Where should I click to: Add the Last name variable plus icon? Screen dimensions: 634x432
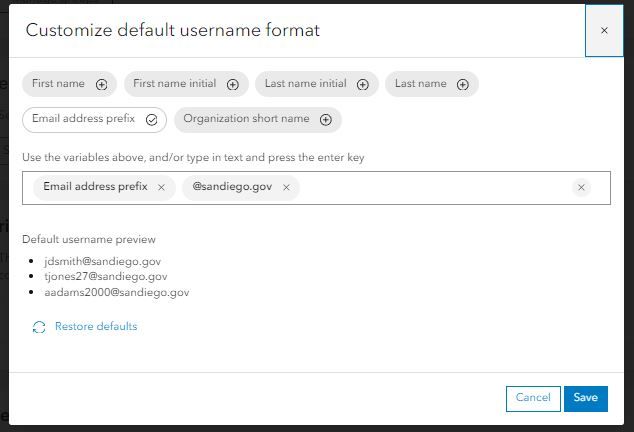[463, 85]
